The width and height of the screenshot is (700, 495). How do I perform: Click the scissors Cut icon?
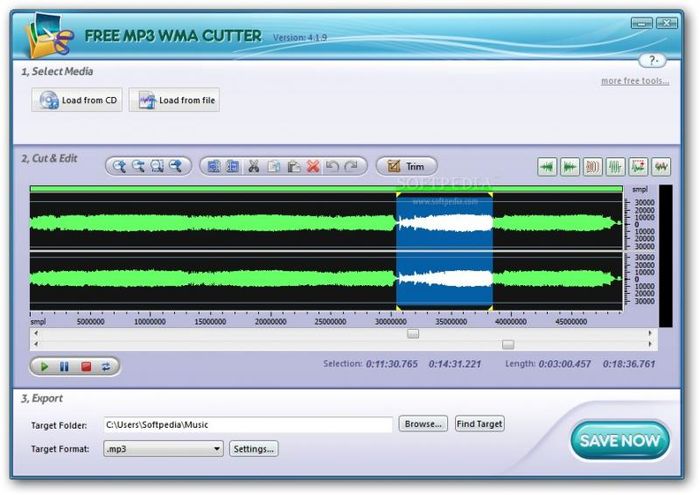coord(253,167)
